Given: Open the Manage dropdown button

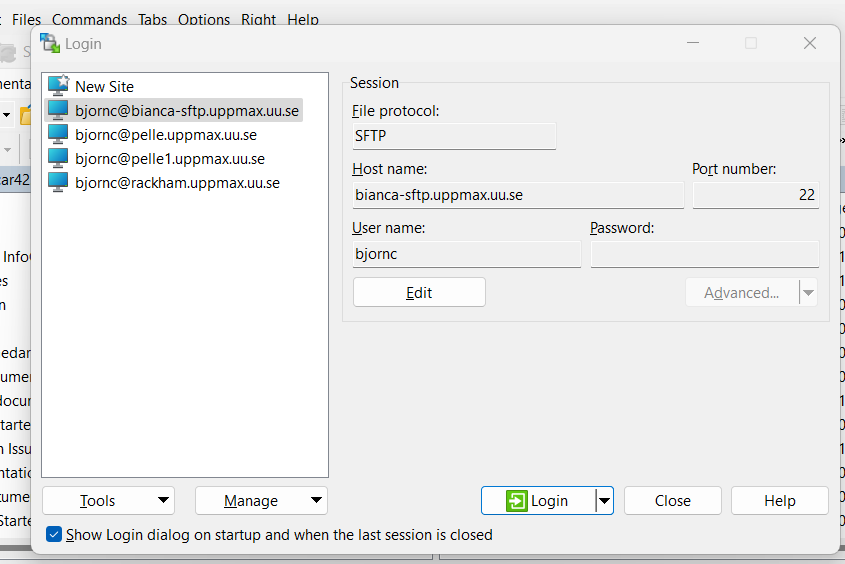Looking at the screenshot, I should (x=261, y=501).
